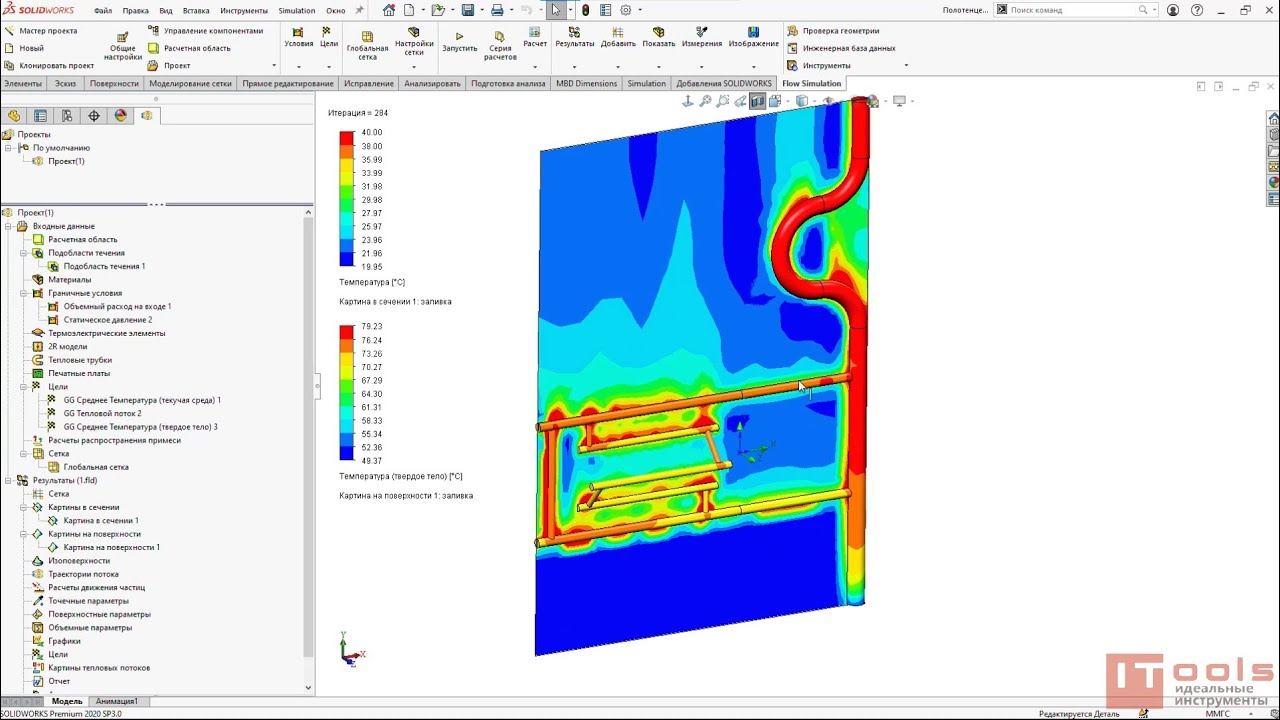Open the Simulation menu in menu bar
This screenshot has width=1280, height=720.
click(x=297, y=10)
